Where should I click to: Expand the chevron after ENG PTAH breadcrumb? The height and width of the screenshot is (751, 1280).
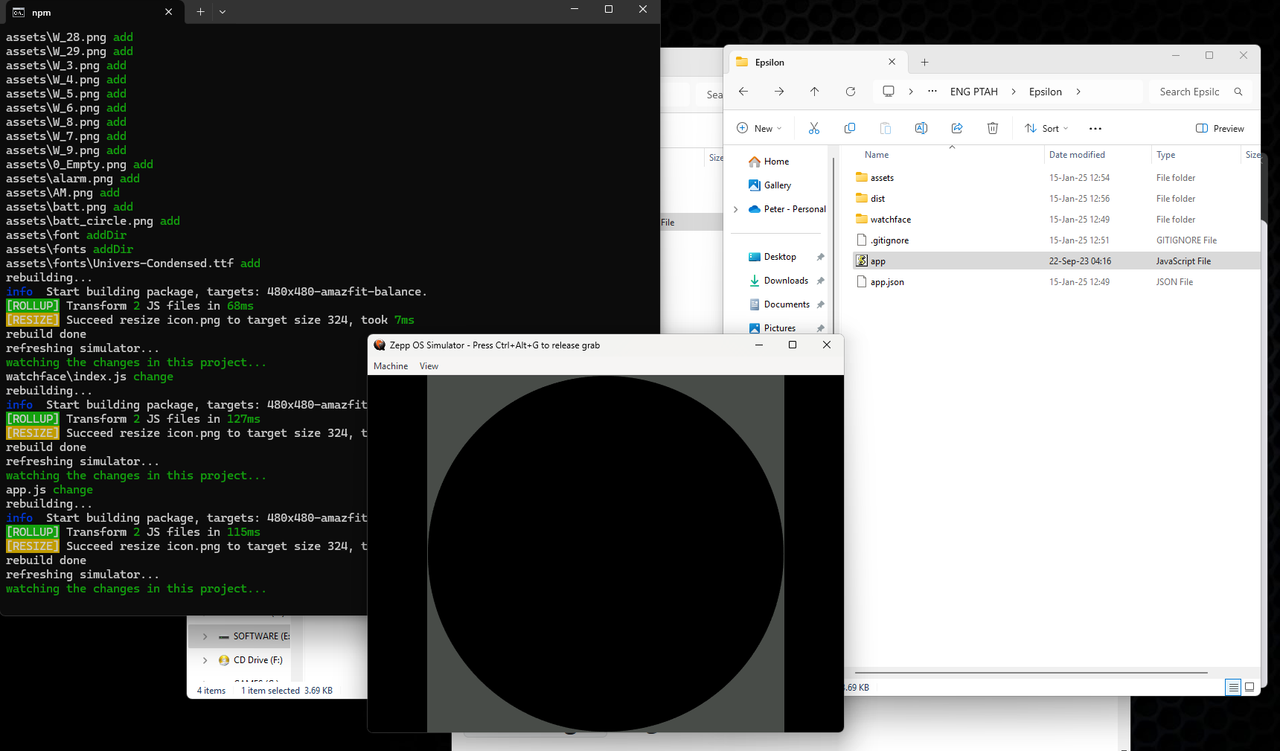tap(1013, 91)
